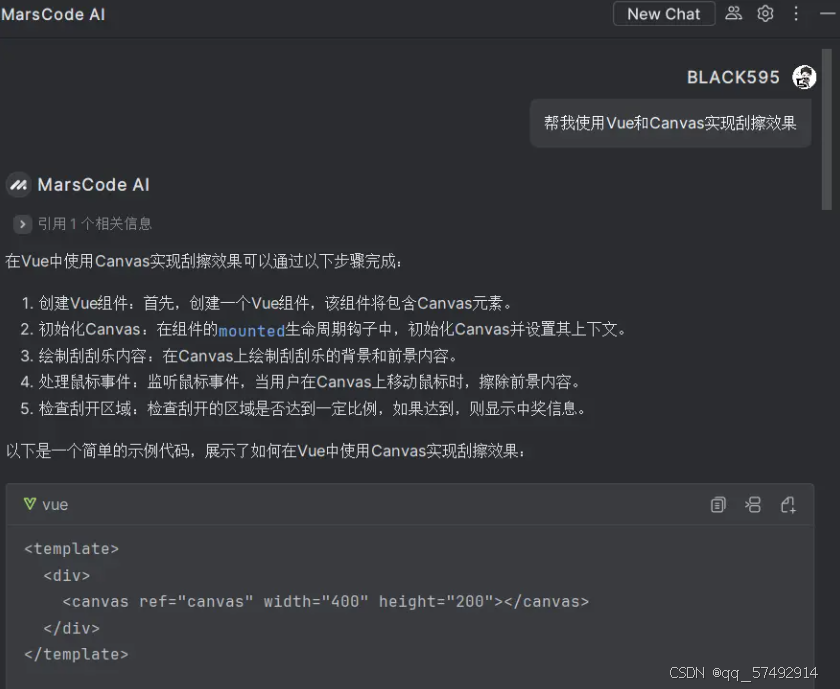Click the mounted code keyword
Viewport: 840px width, 689px height.
coord(252,331)
